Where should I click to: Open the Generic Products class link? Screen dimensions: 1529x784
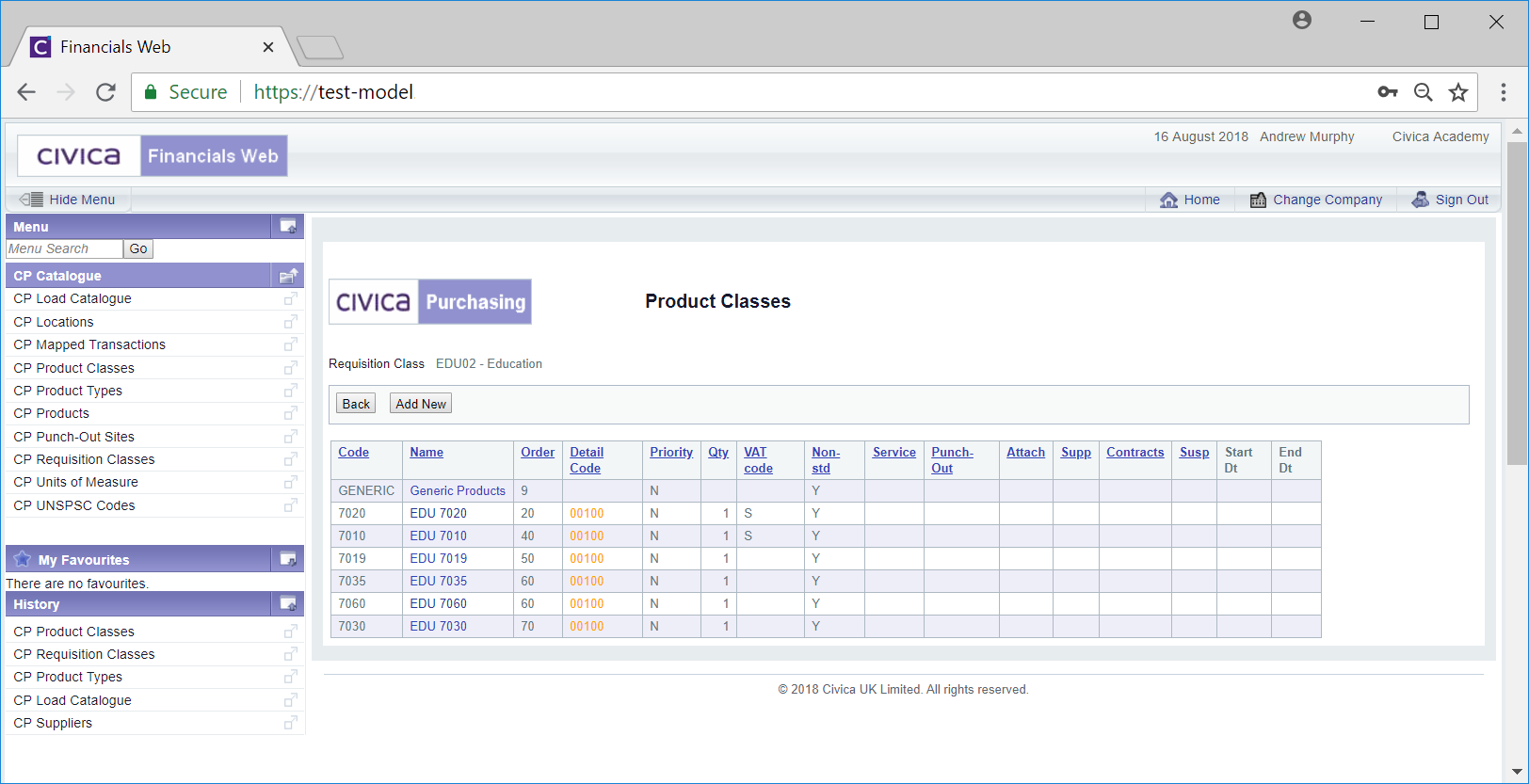tap(458, 490)
